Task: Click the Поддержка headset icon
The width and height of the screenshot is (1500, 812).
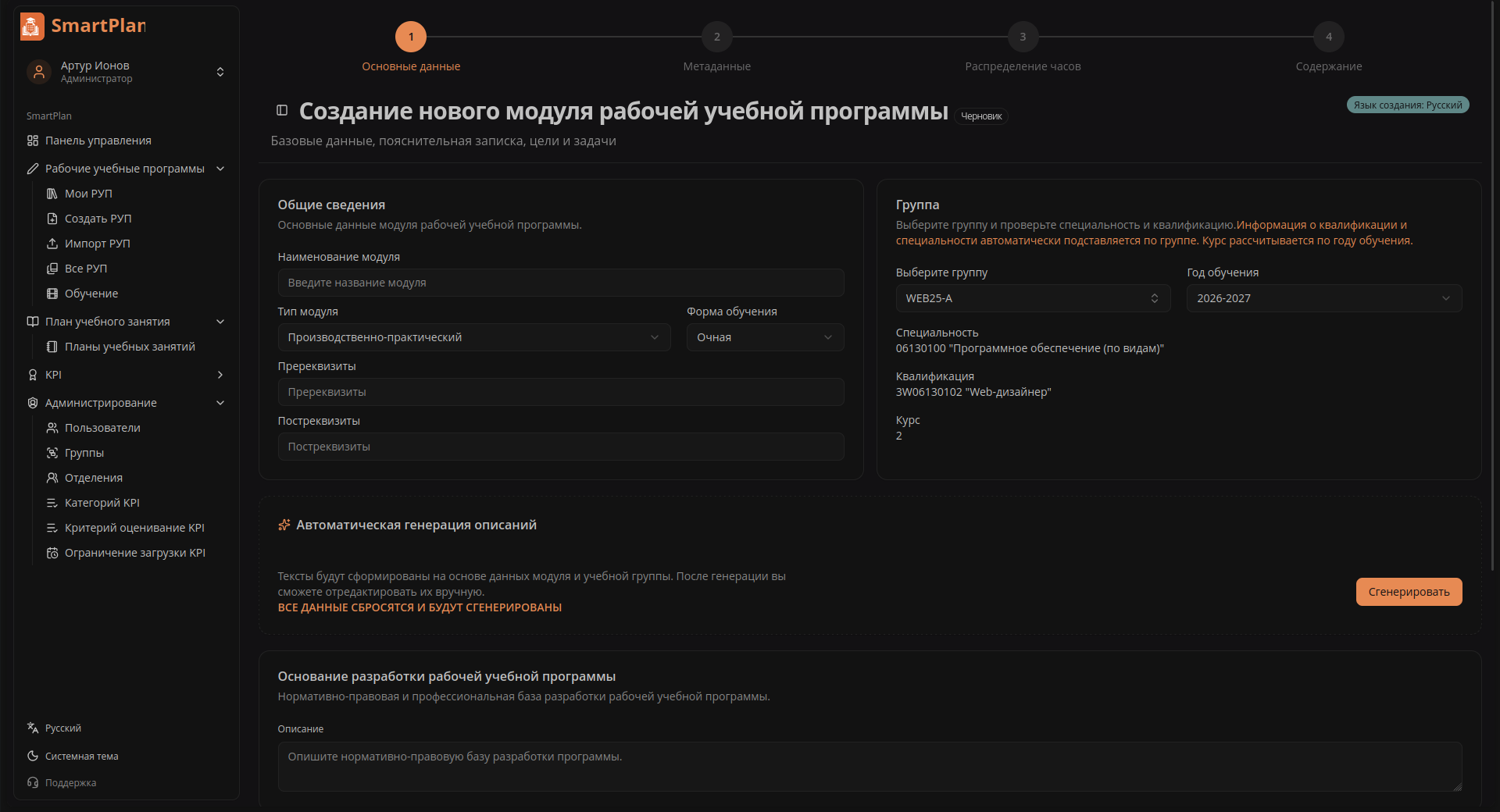Action: tap(33, 782)
